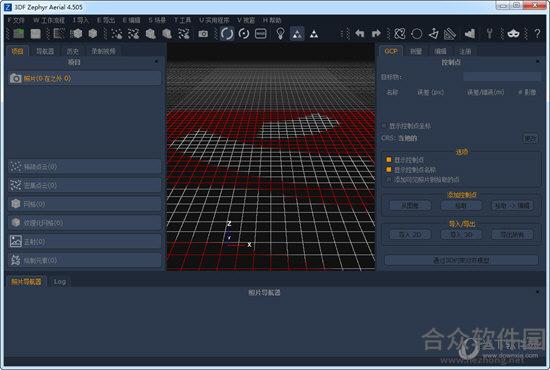The width and height of the screenshot is (550, 370).
Task: Click the mask tool icon
Action: pyautogui.click(x=513, y=34)
